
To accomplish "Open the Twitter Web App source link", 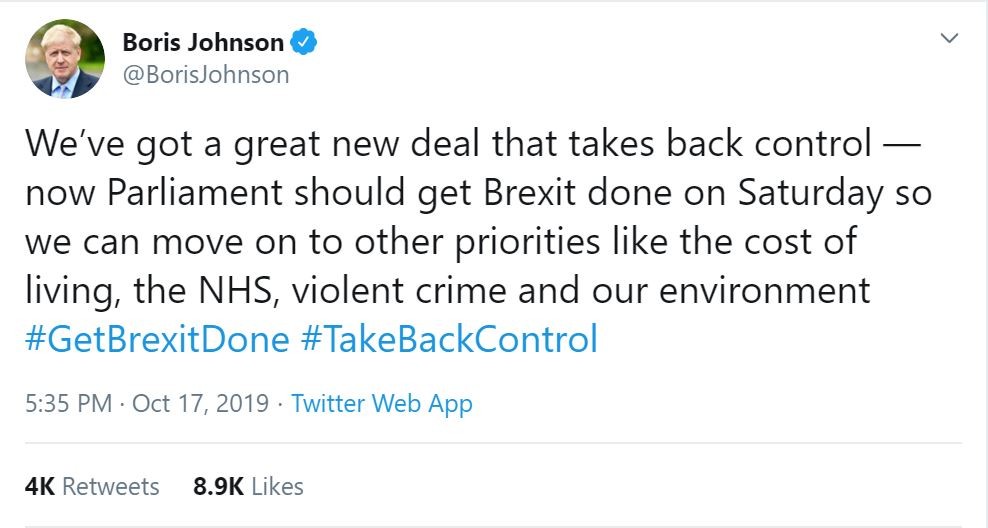I will click(x=381, y=404).
